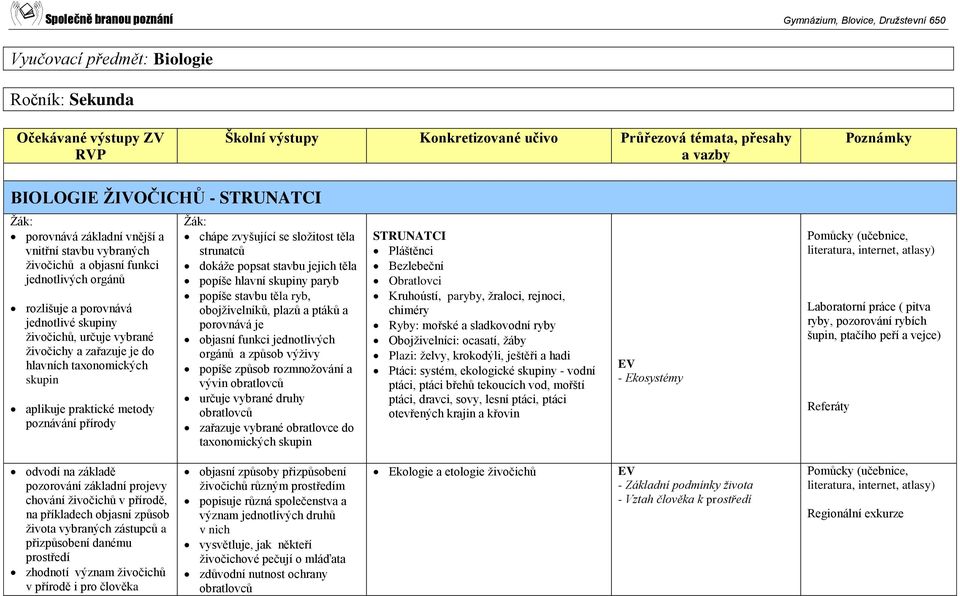Click italic text '- Vztah člověka k prostředí'
960x596 pixels.
click(684, 499)
